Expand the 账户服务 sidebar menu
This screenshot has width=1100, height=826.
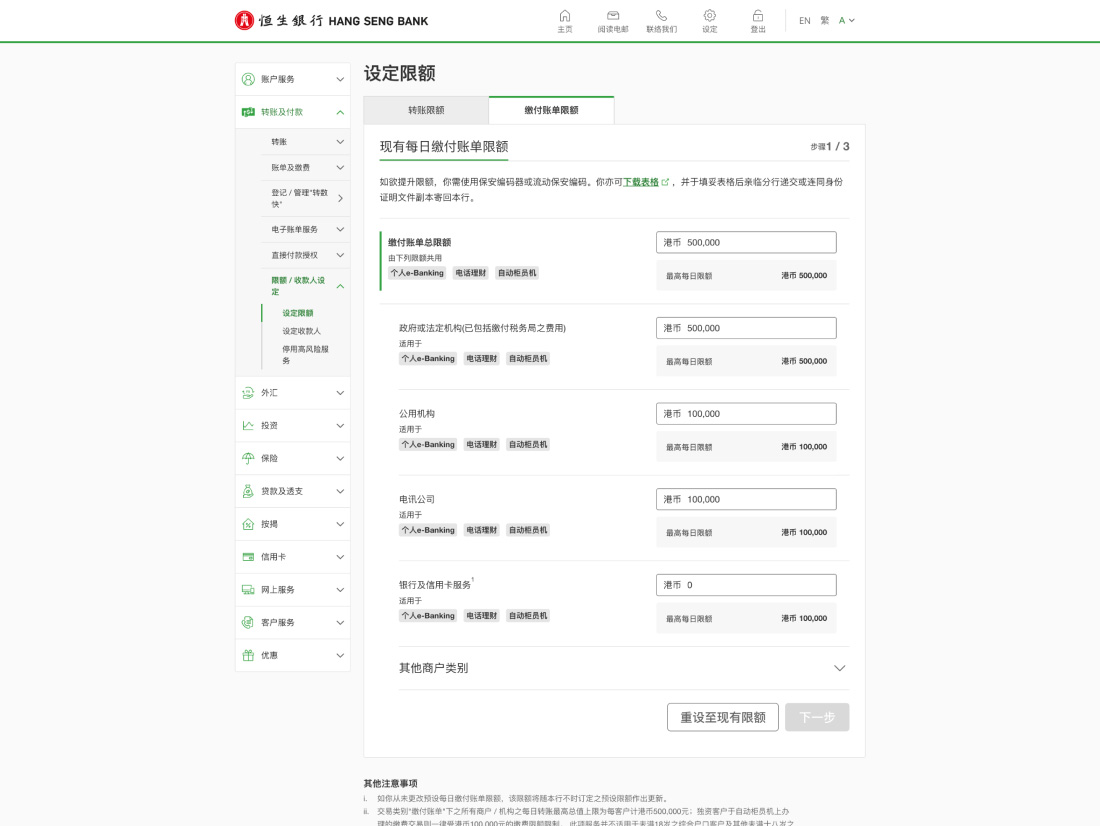pyautogui.click(x=339, y=79)
